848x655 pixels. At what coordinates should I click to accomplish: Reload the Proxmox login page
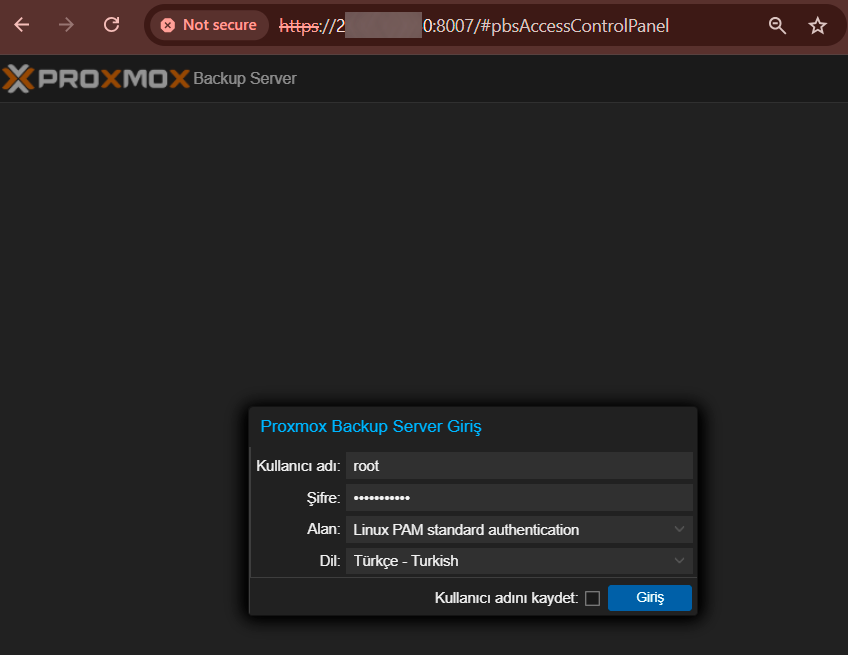[112, 25]
